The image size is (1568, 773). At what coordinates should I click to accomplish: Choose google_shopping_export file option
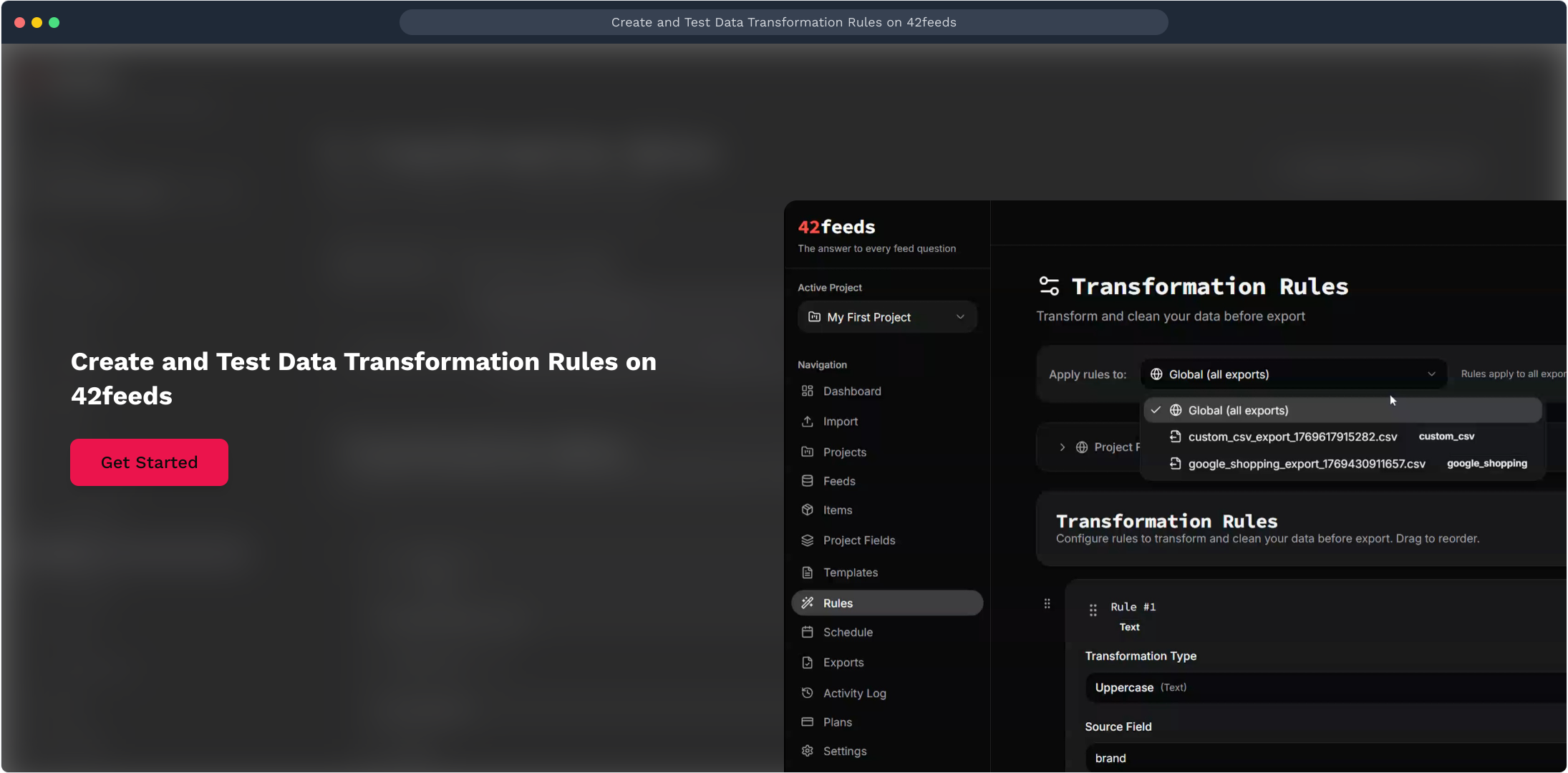click(x=1306, y=464)
